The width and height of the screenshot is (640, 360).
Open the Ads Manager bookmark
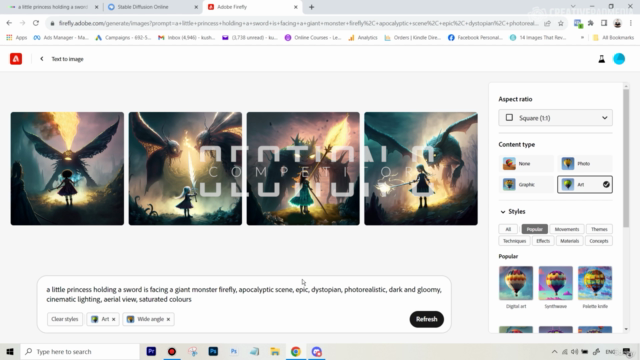pos(61,38)
